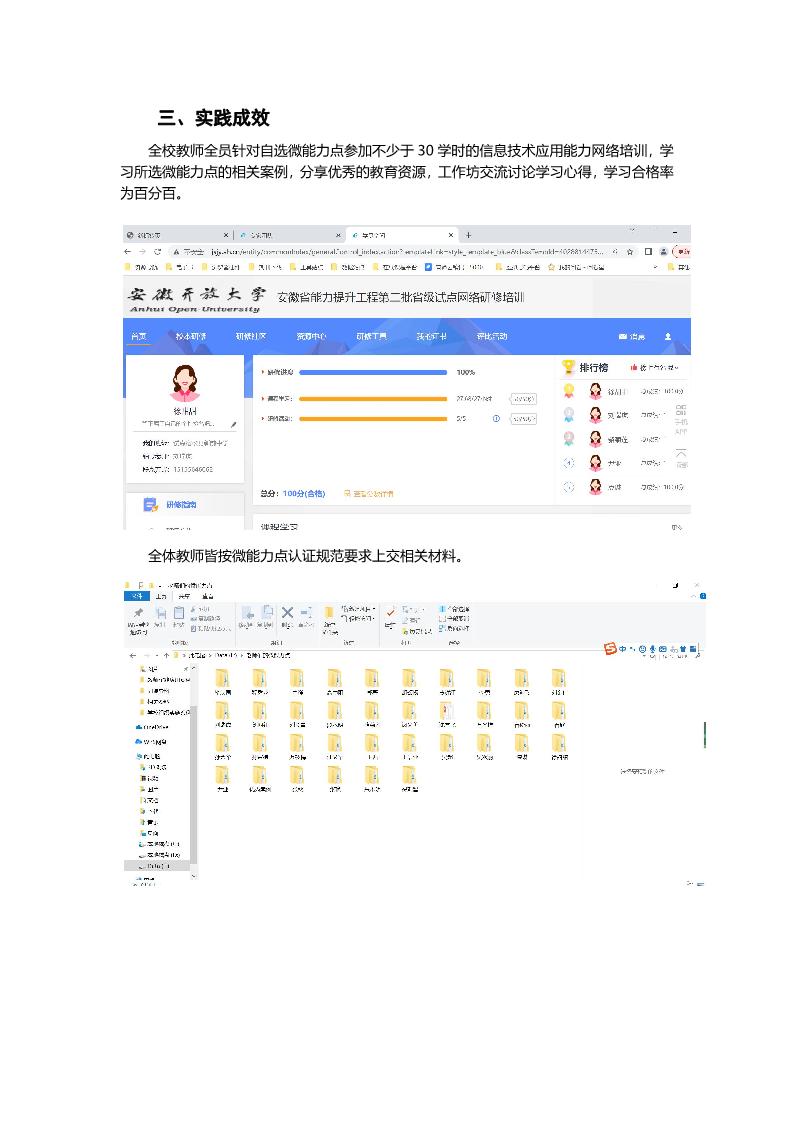The image size is (794, 1123).
Task: Select the white document-style item among the folders
Action: [x=447, y=713]
